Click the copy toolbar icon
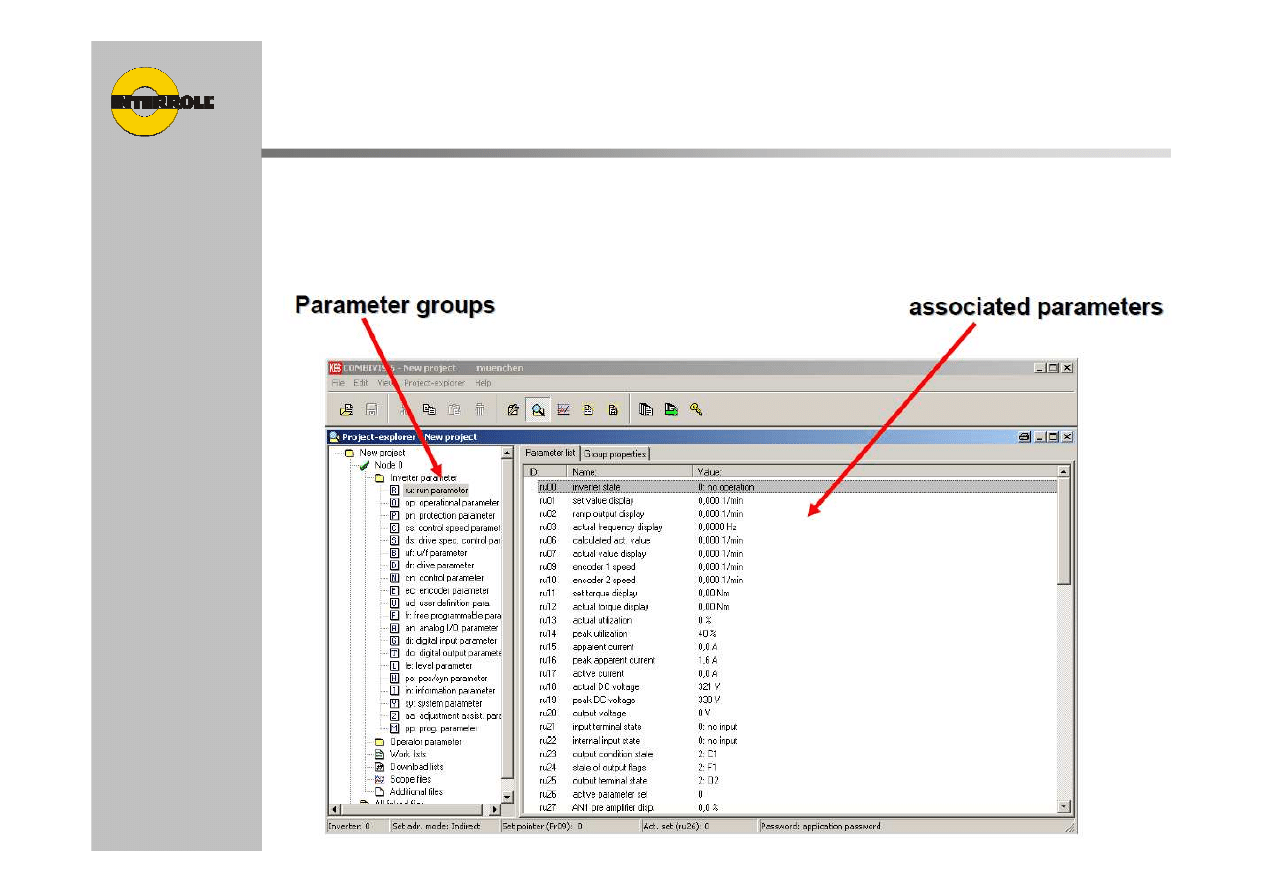 (429, 409)
